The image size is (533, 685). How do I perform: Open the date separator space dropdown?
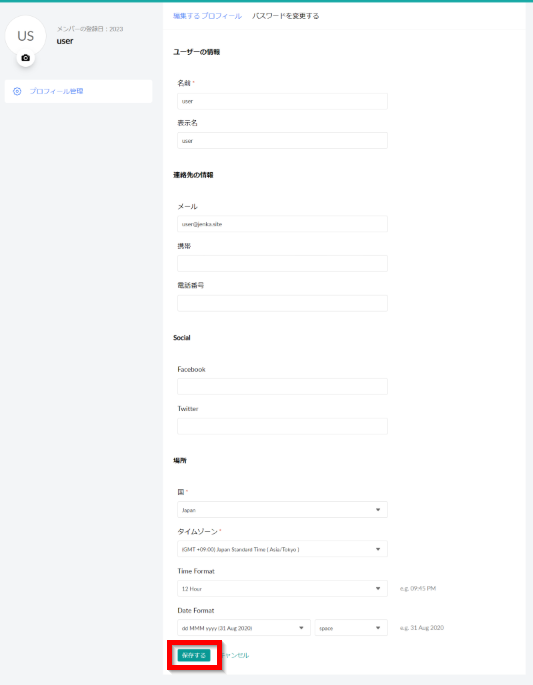tap(351, 628)
